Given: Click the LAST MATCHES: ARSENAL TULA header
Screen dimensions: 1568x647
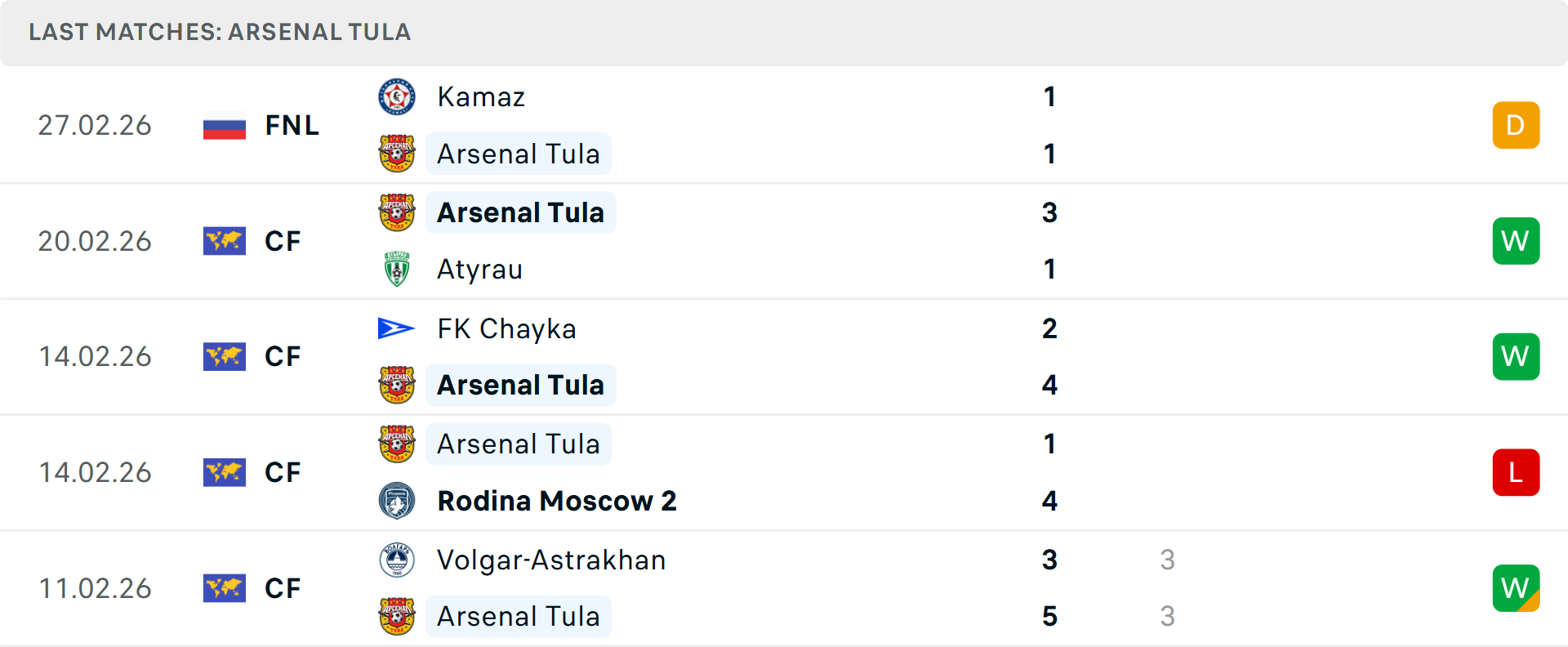Looking at the screenshot, I should 219,33.
